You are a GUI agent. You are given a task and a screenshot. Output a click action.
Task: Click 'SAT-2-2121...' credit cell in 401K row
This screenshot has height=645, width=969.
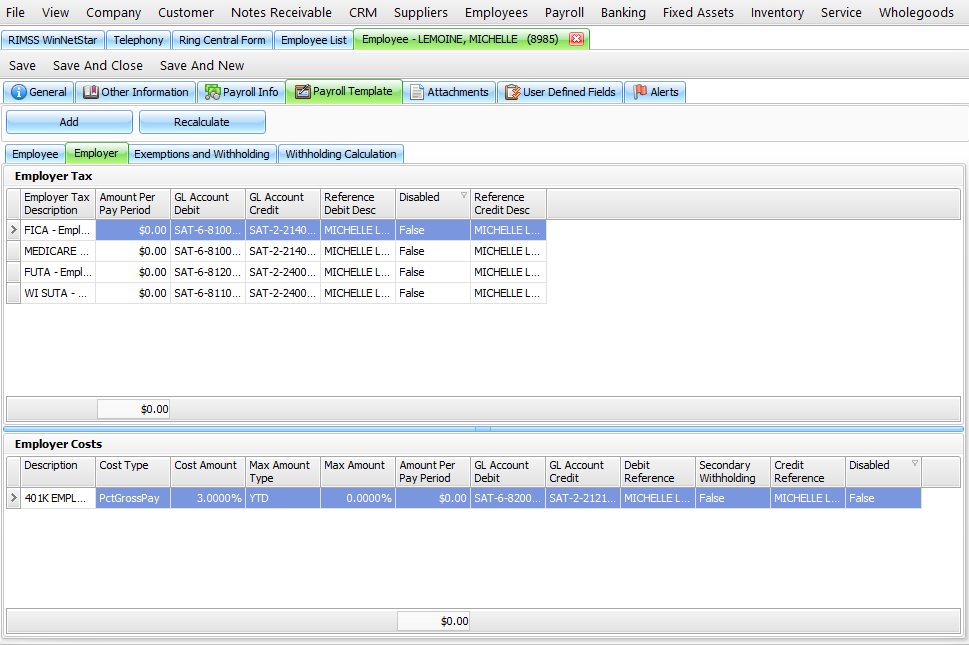click(x=583, y=498)
